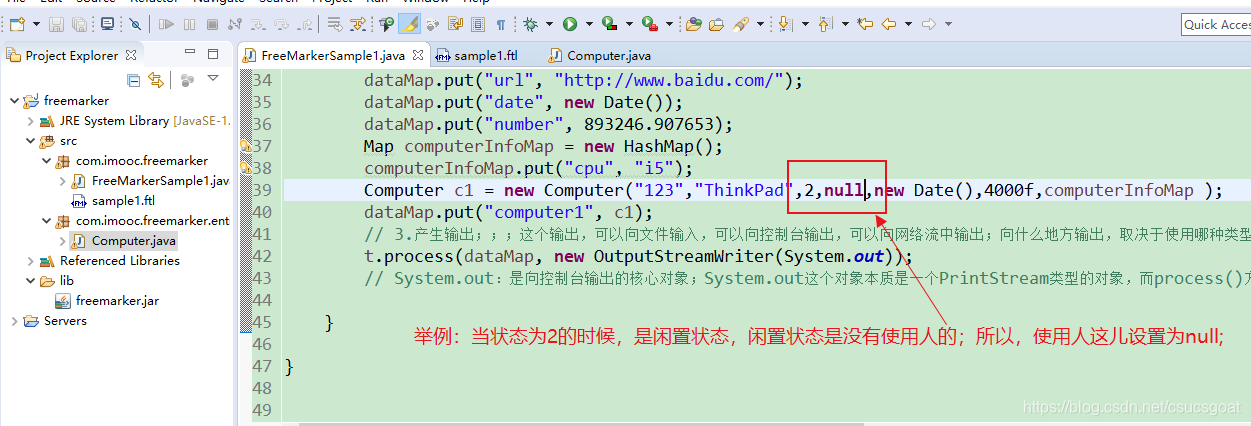Switch to the FreeMarkerSample1.java tab
Image resolution: width=1251 pixels, height=426 pixels.
point(335,56)
